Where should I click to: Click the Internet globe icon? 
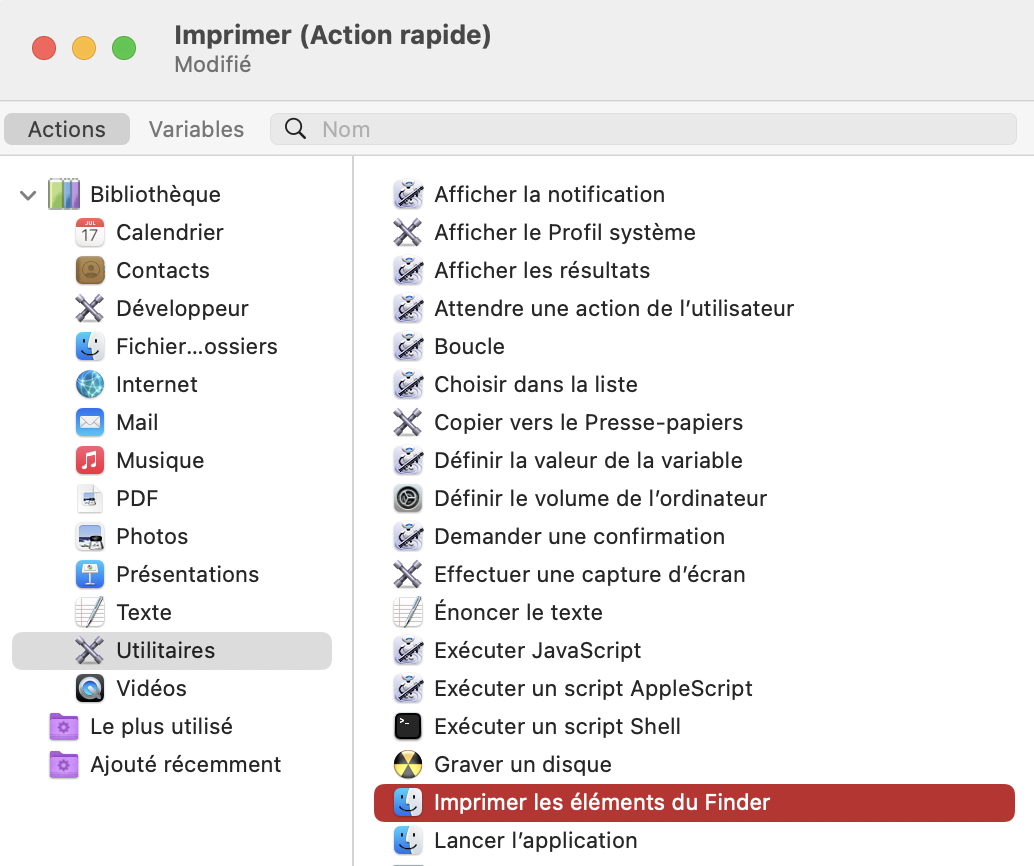90,385
